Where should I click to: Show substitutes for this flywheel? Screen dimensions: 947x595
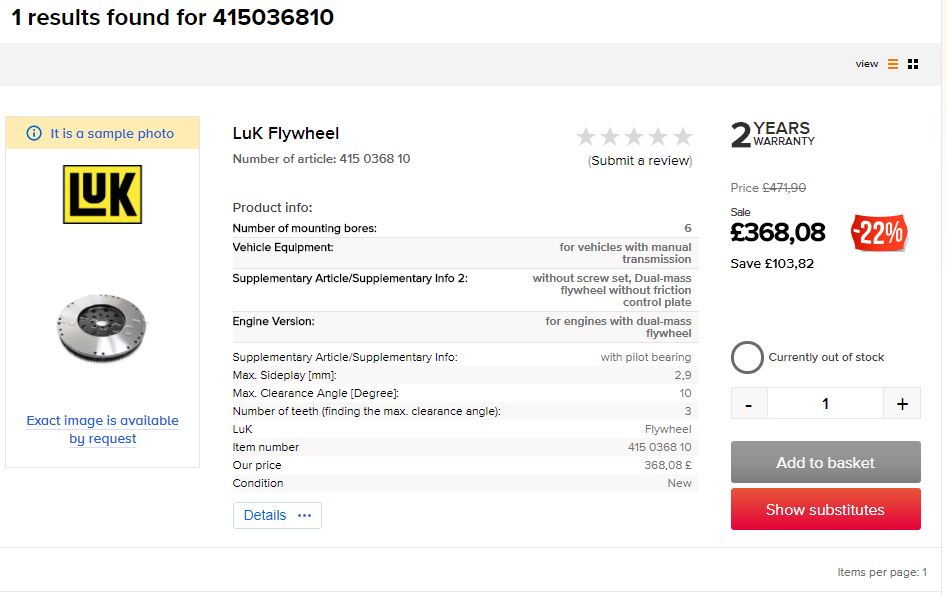(825, 509)
